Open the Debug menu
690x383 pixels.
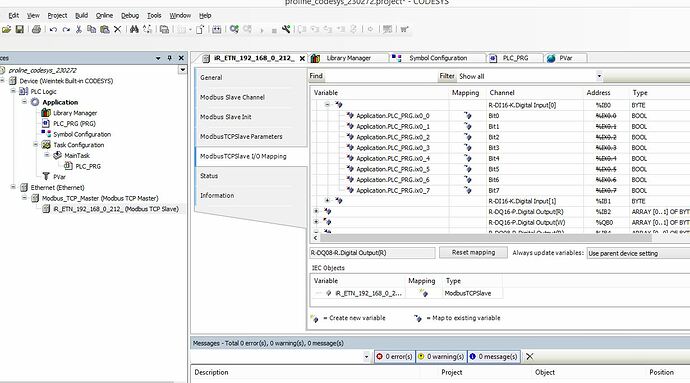pos(130,15)
